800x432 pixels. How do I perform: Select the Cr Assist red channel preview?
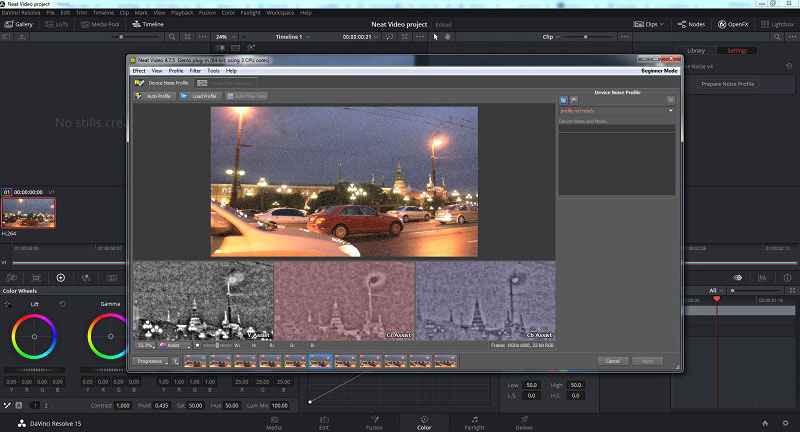(x=344, y=301)
